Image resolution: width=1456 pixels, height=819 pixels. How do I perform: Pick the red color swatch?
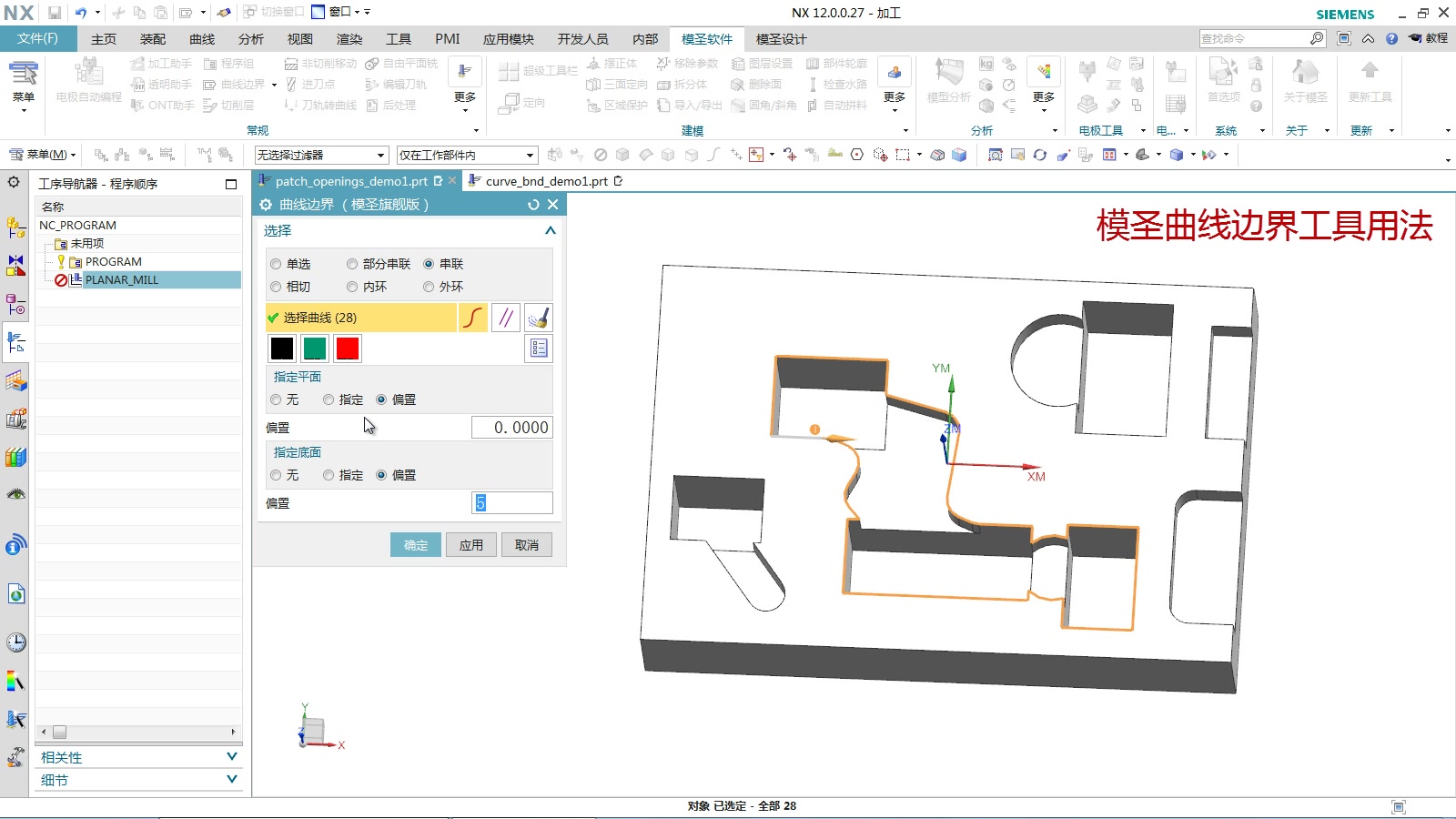348,348
